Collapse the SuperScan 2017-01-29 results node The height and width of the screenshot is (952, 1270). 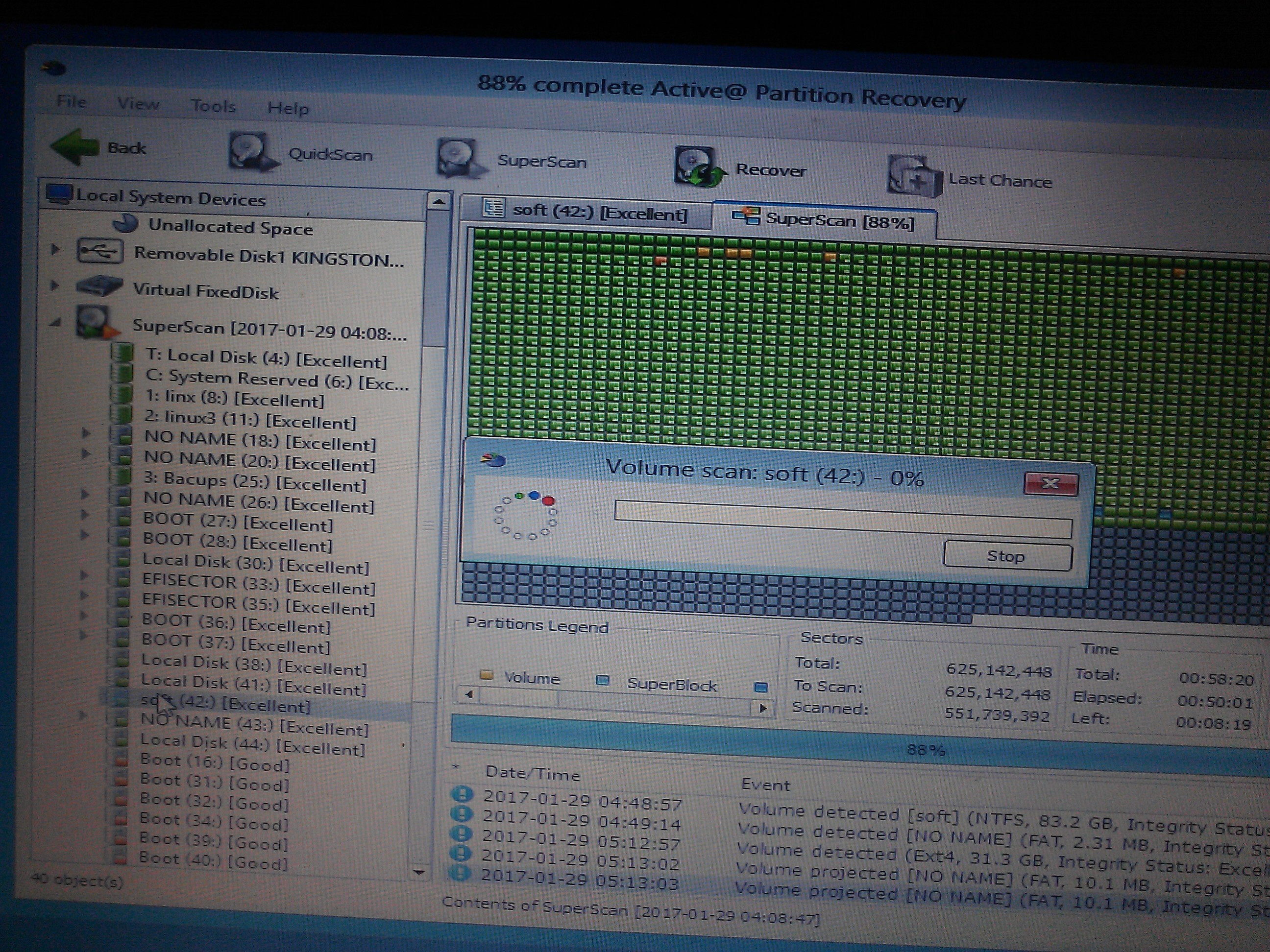pos(56,323)
